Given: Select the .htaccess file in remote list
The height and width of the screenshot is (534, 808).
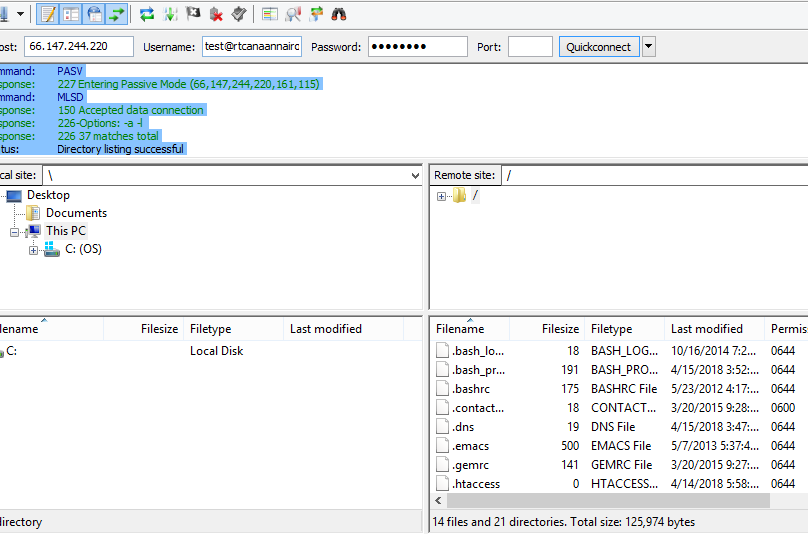Looking at the screenshot, I should [x=476, y=484].
